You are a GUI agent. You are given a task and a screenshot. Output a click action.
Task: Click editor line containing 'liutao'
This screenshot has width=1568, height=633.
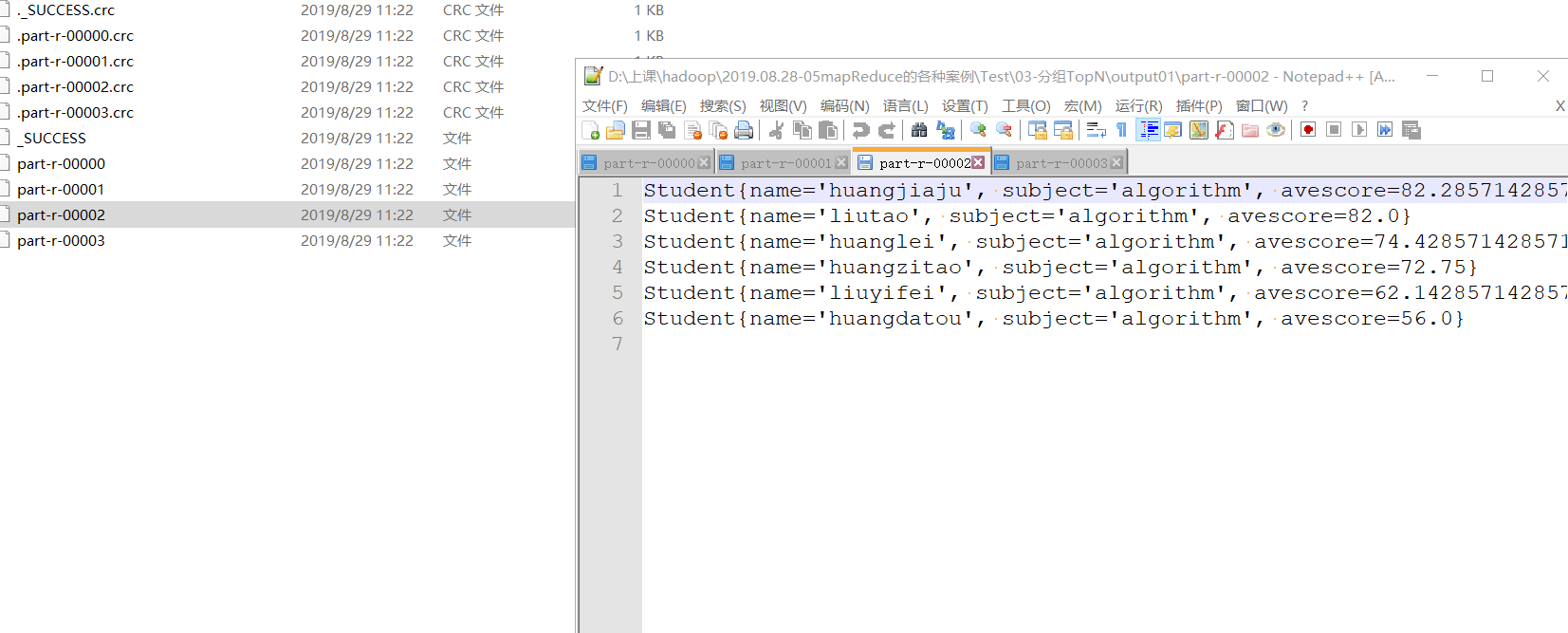[x=1105, y=215]
